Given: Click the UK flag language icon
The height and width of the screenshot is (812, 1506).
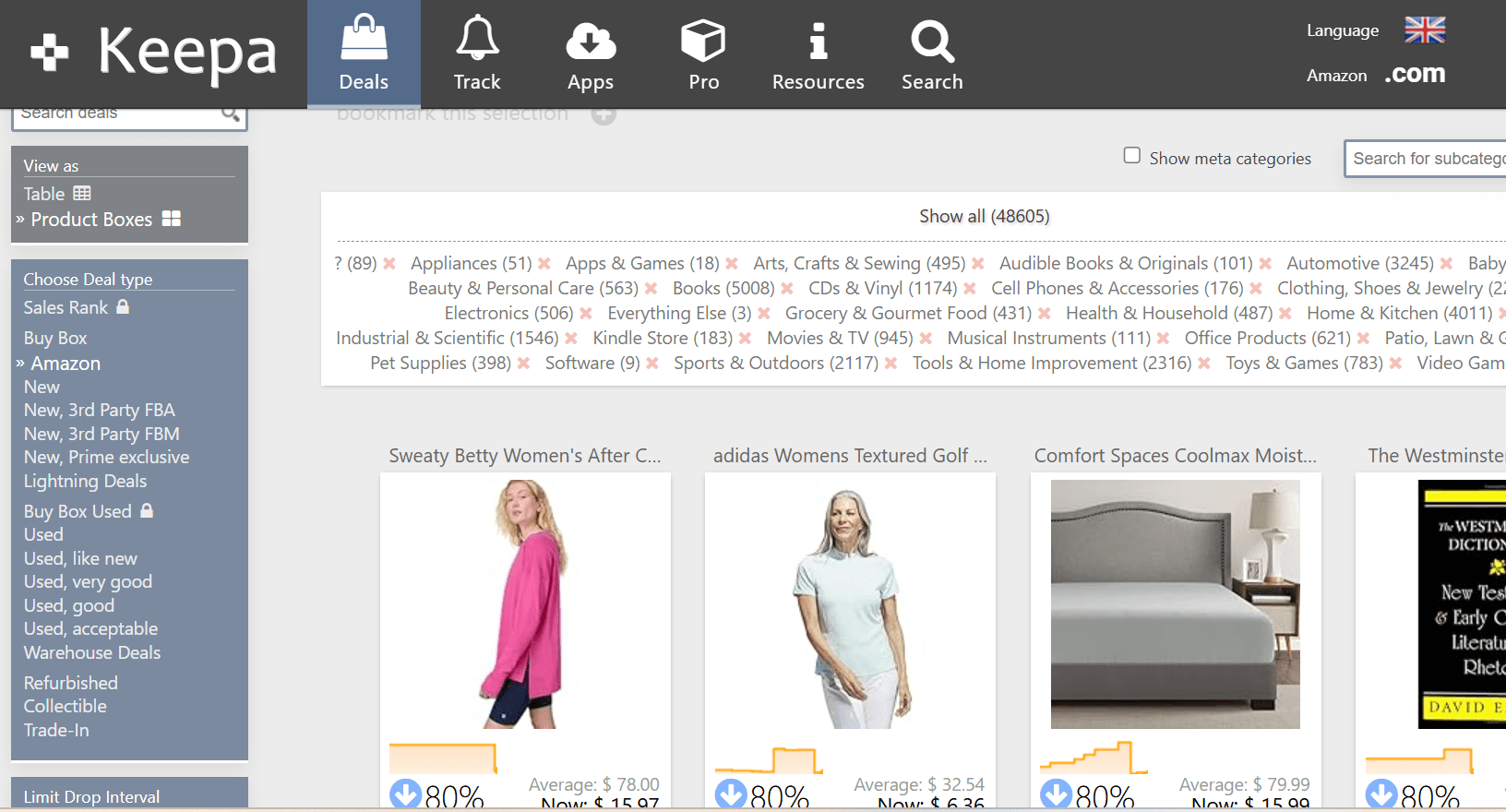Looking at the screenshot, I should point(1425,30).
